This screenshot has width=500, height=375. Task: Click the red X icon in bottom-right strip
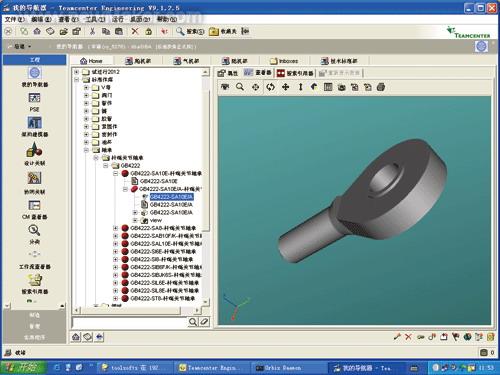tap(408, 337)
